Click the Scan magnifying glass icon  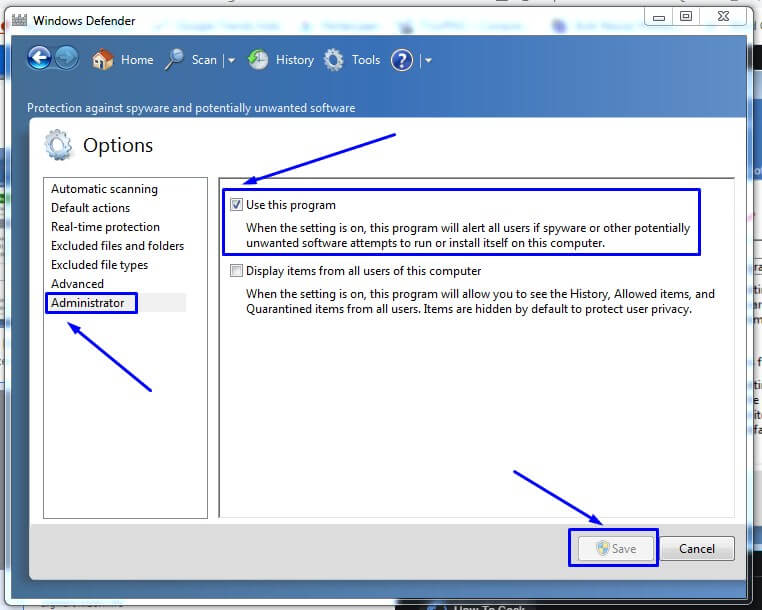174,60
